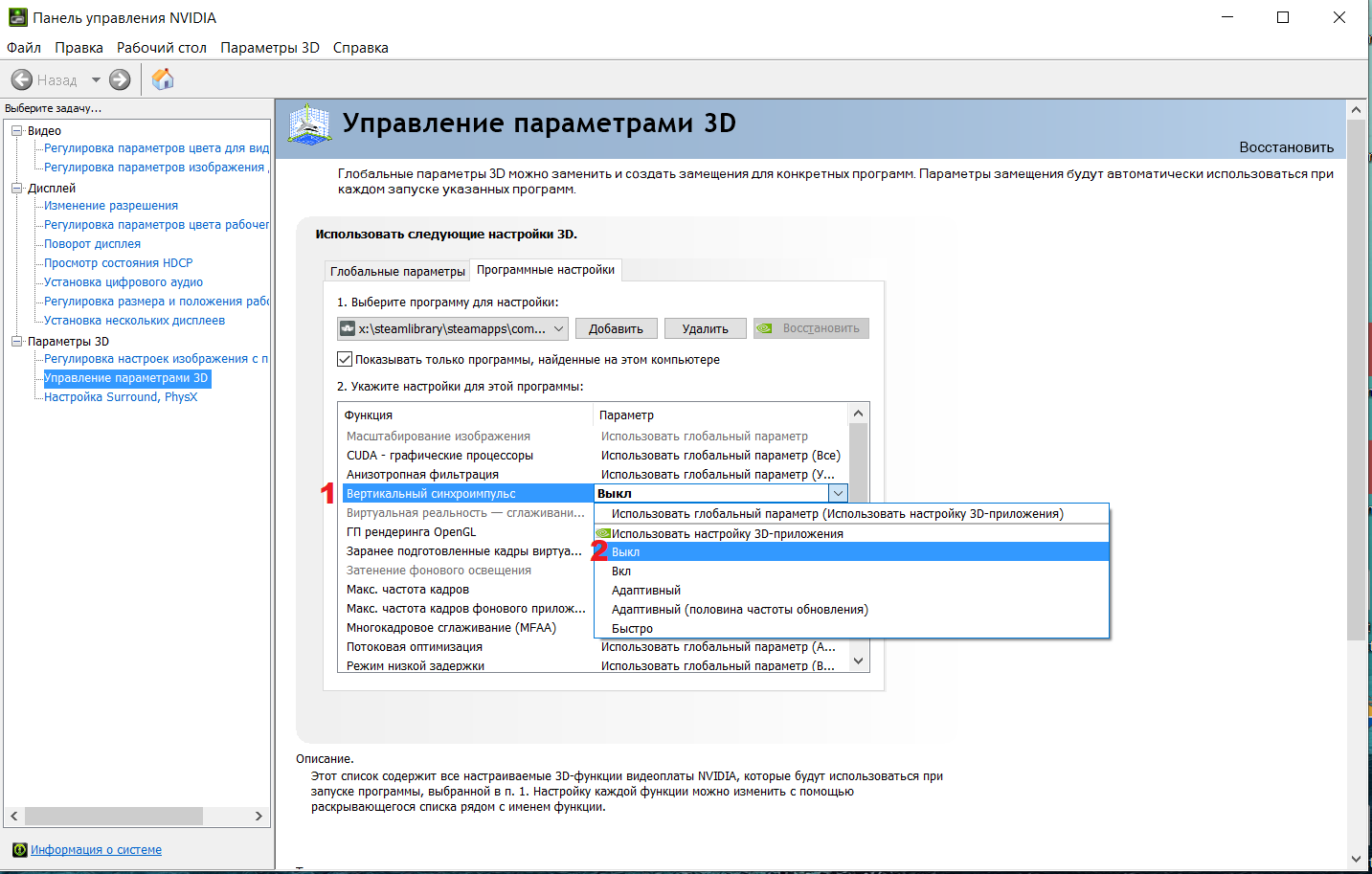Open Информация о системе link
1372x874 pixels.
[x=96, y=850]
